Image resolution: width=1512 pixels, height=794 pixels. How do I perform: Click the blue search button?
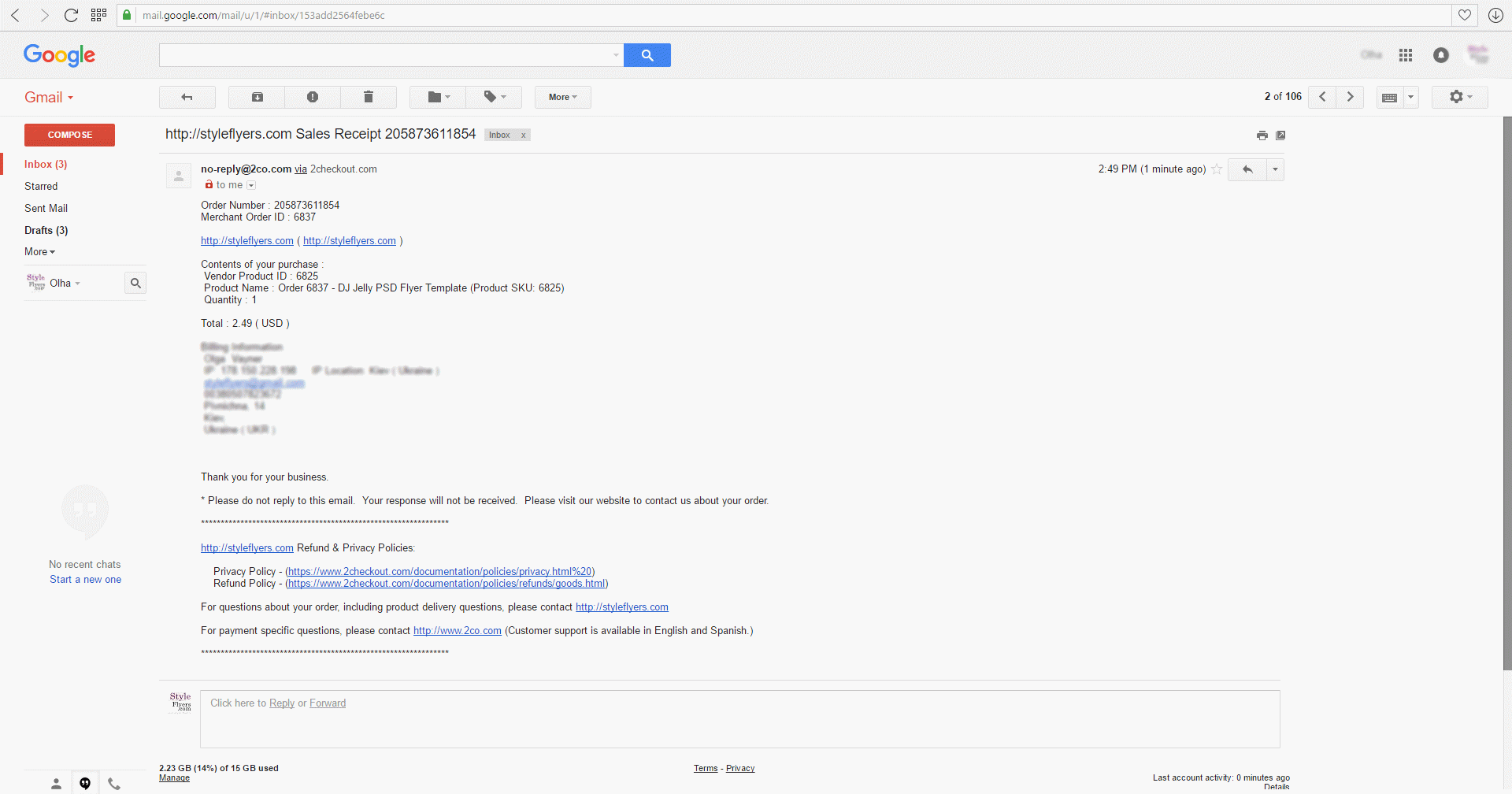tap(647, 55)
